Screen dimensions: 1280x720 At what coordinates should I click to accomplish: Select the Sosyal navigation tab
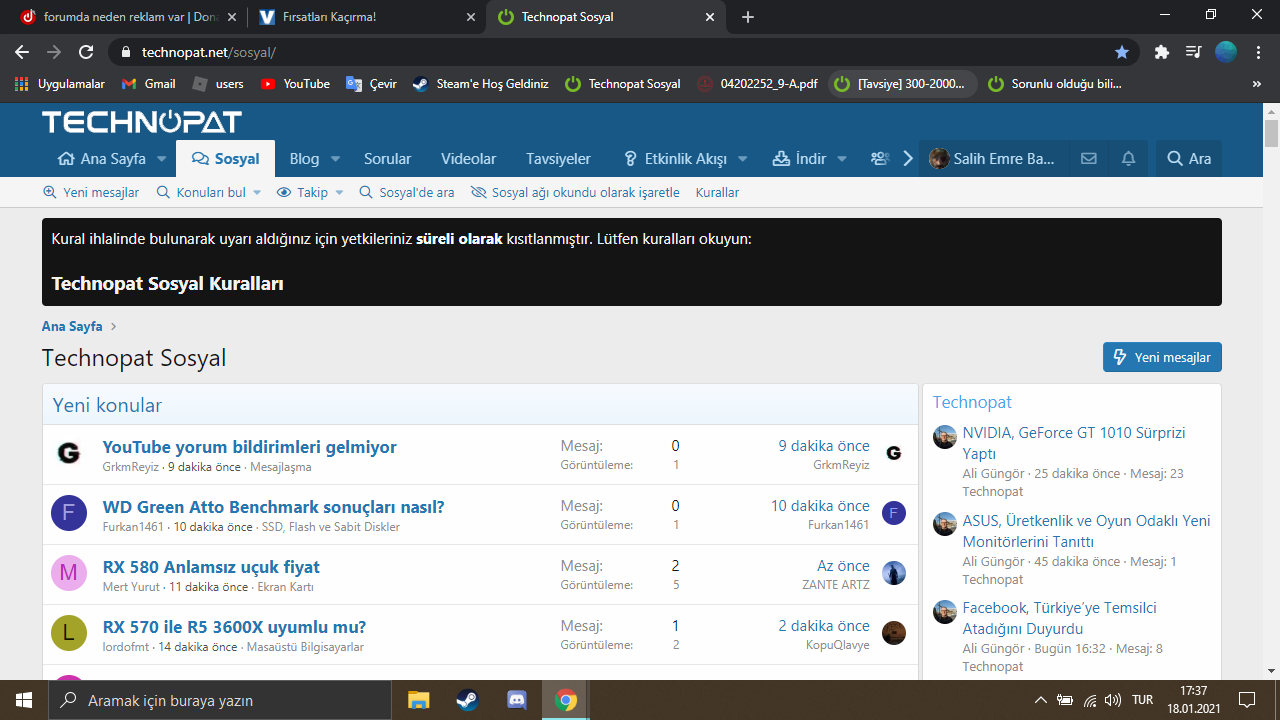(226, 158)
